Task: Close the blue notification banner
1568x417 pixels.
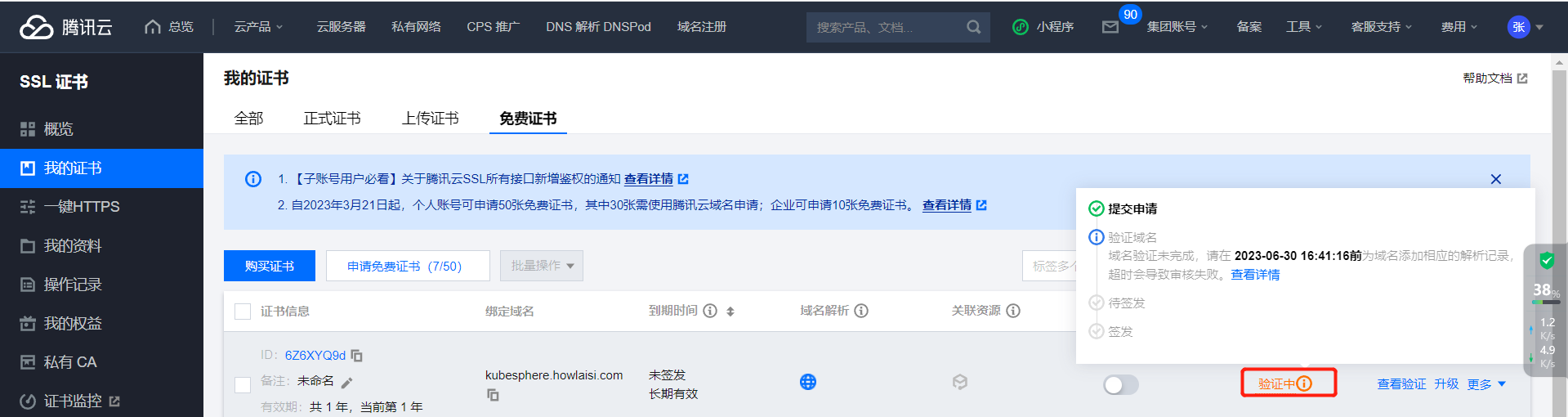Action: click(x=1495, y=179)
